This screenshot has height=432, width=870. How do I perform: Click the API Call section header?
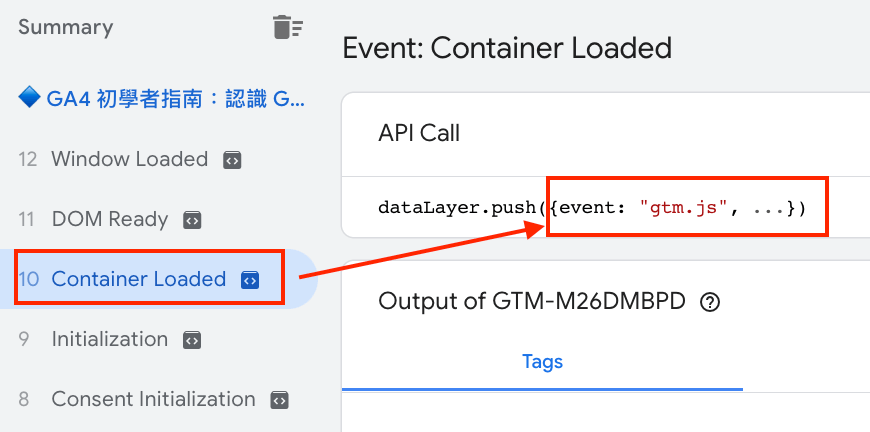(419, 133)
